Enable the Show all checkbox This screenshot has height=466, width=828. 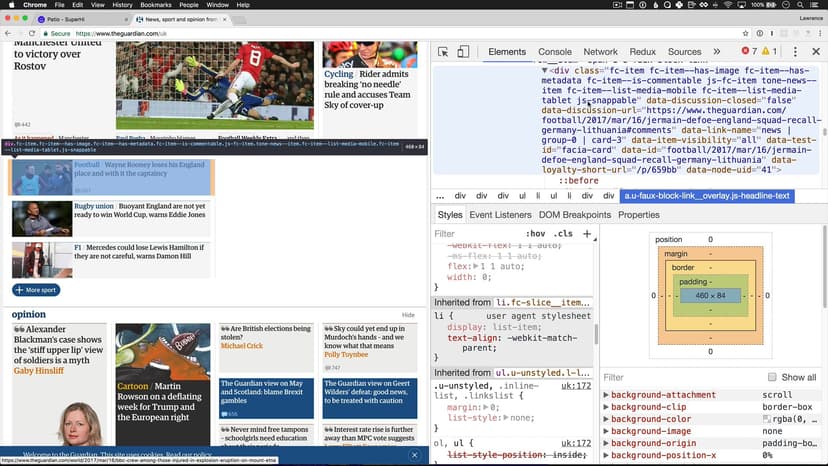pyautogui.click(x=772, y=377)
